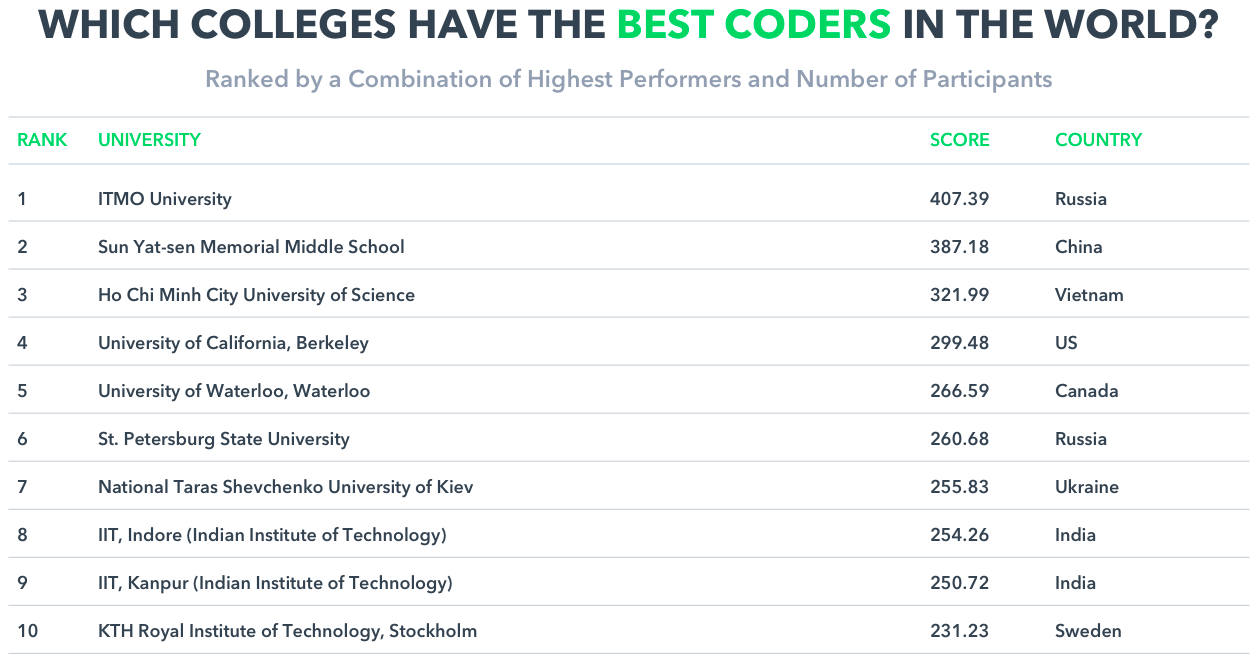Viewport: 1256px width, 658px height.
Task: Click the COUNTRY column header
Action: 1098,140
